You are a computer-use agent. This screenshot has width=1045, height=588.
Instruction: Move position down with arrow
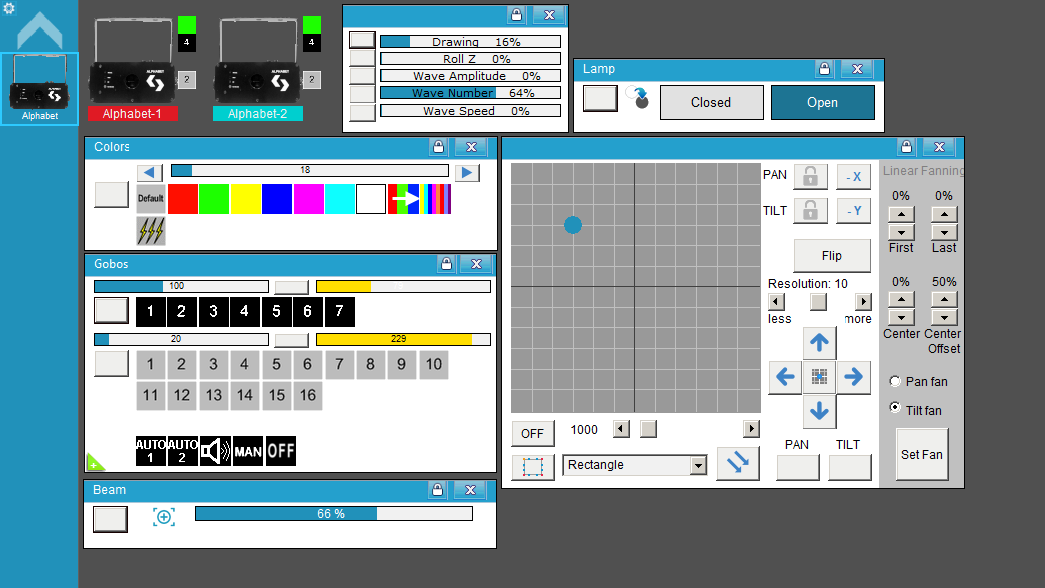click(819, 411)
